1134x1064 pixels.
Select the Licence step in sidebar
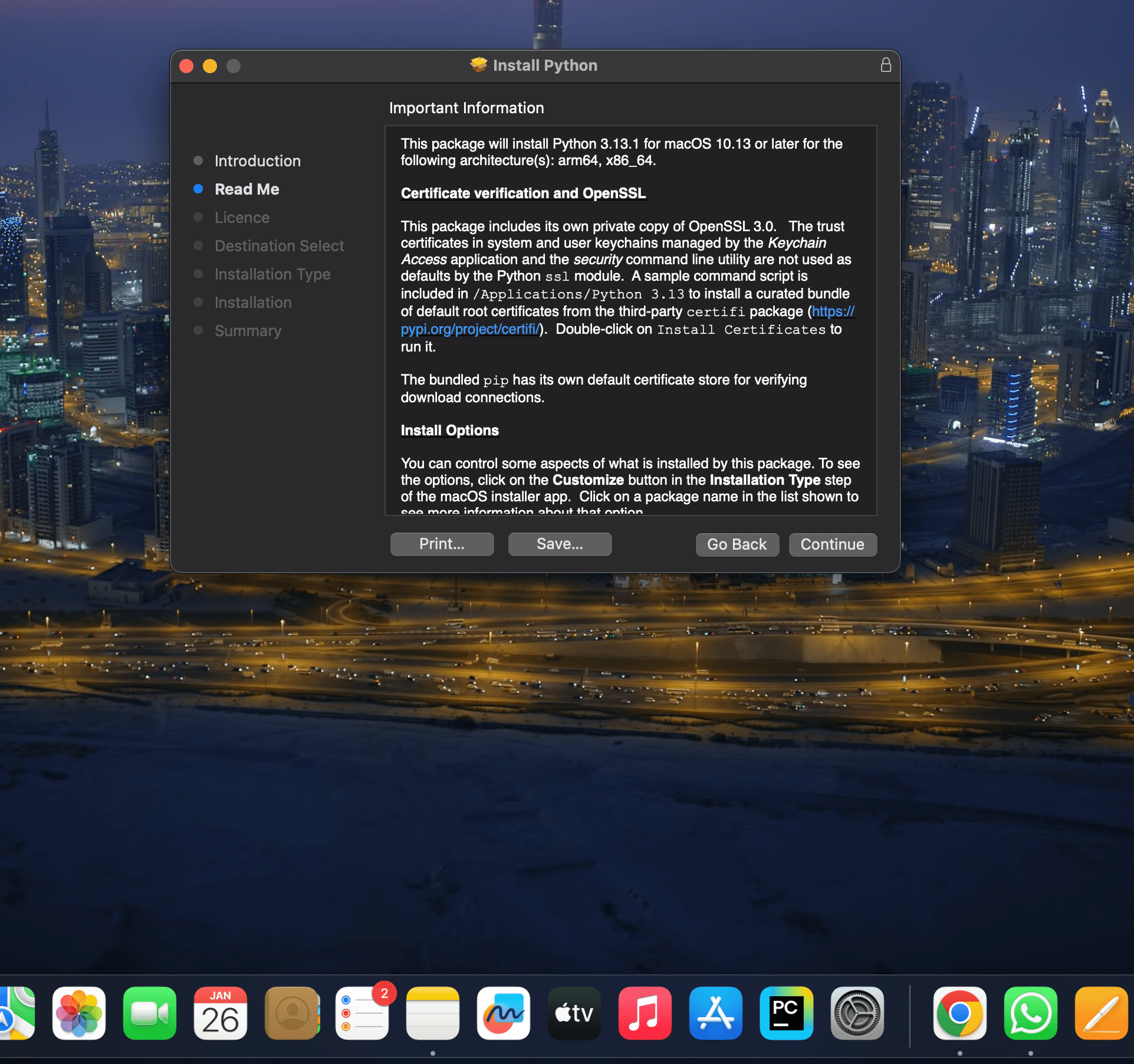coord(242,218)
